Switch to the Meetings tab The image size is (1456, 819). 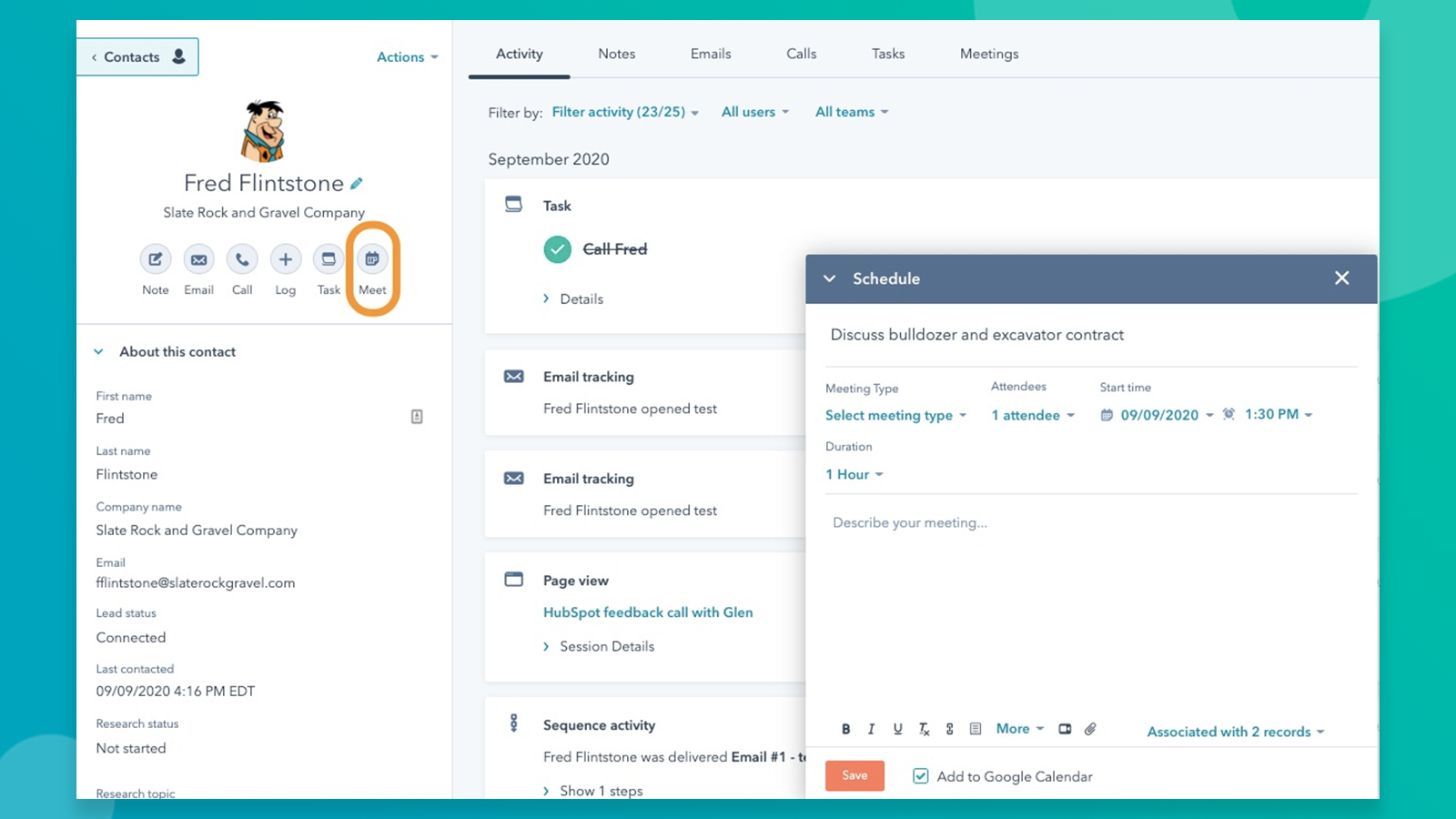pos(989,54)
